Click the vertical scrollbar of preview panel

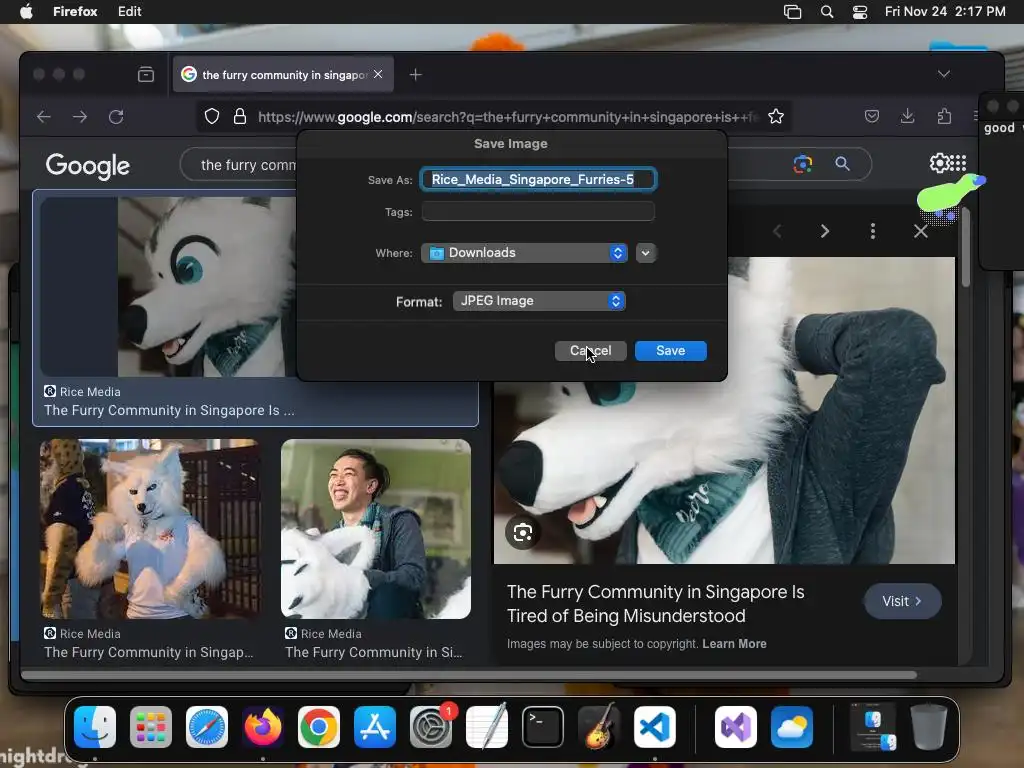tap(966, 248)
